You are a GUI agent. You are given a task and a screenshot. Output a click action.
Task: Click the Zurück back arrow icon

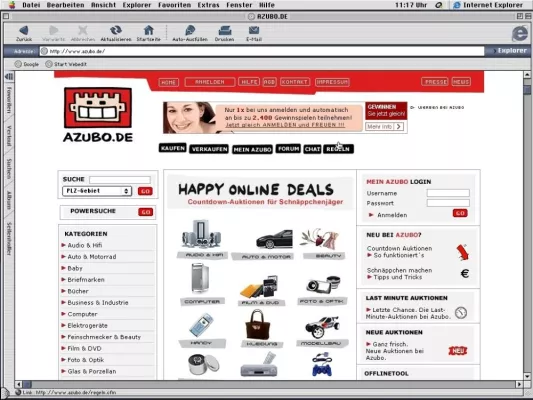tap(24, 31)
